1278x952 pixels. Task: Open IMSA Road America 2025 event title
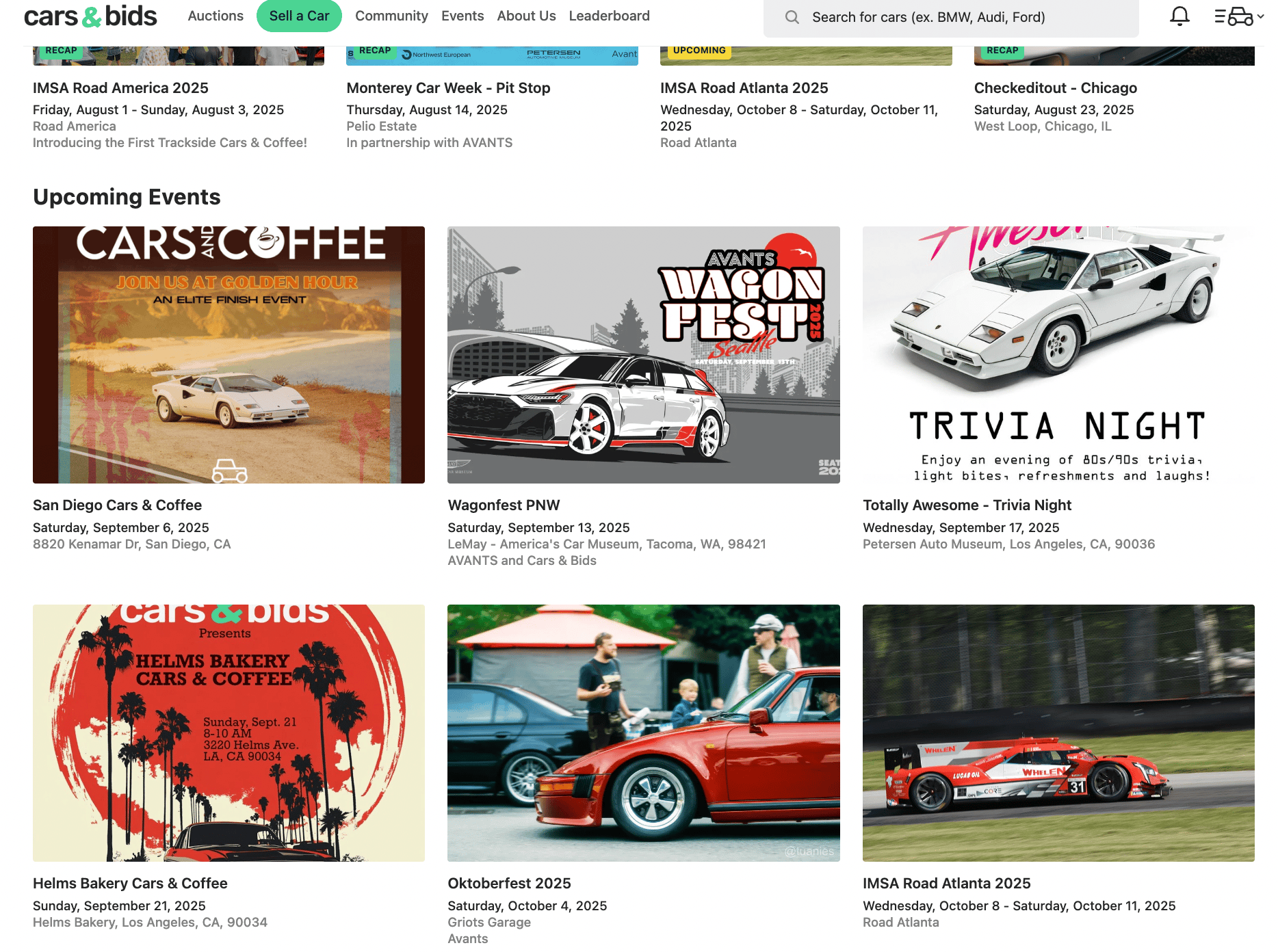click(120, 88)
